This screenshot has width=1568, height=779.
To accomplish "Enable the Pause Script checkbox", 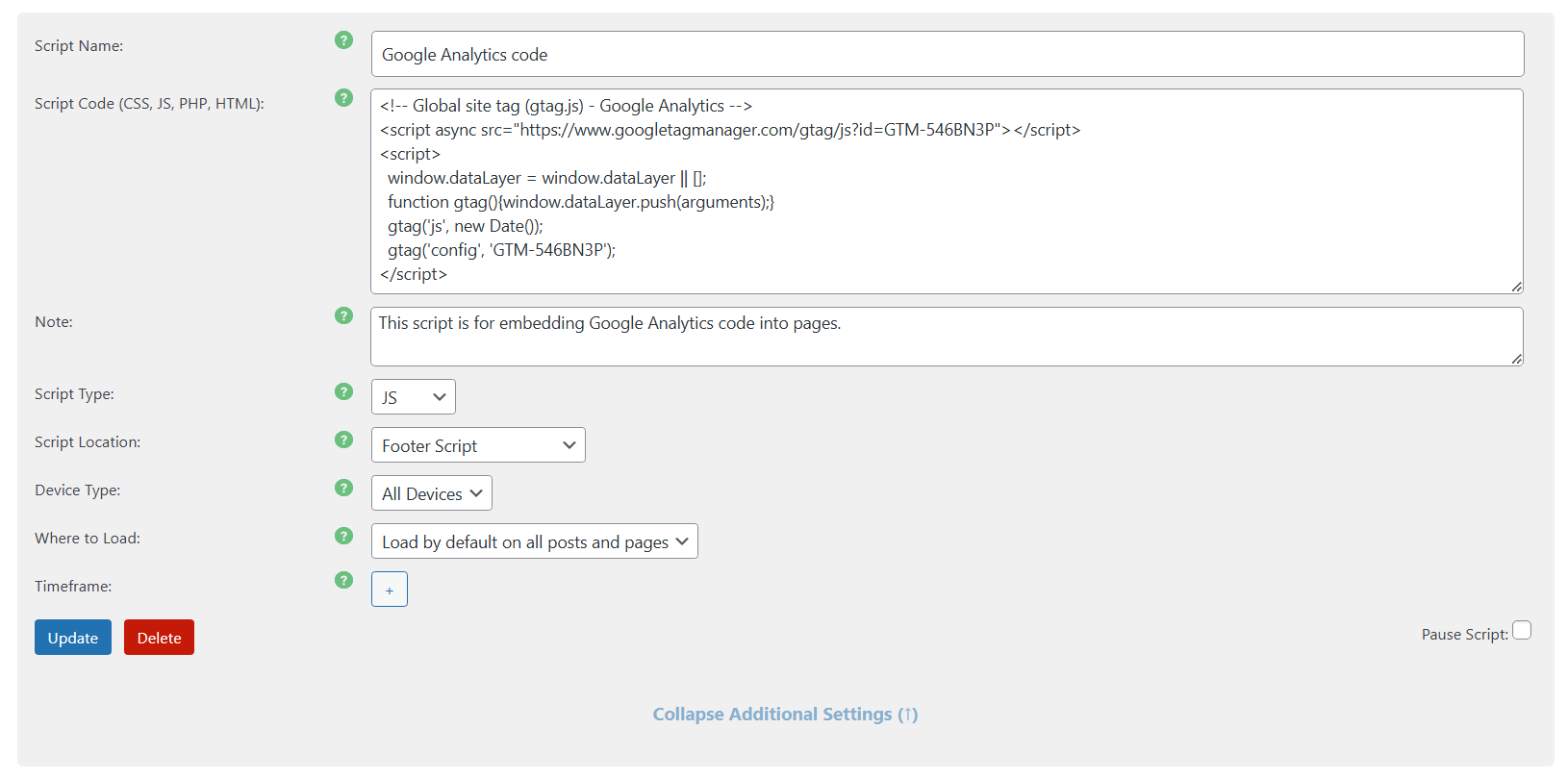I will tap(1521, 631).
